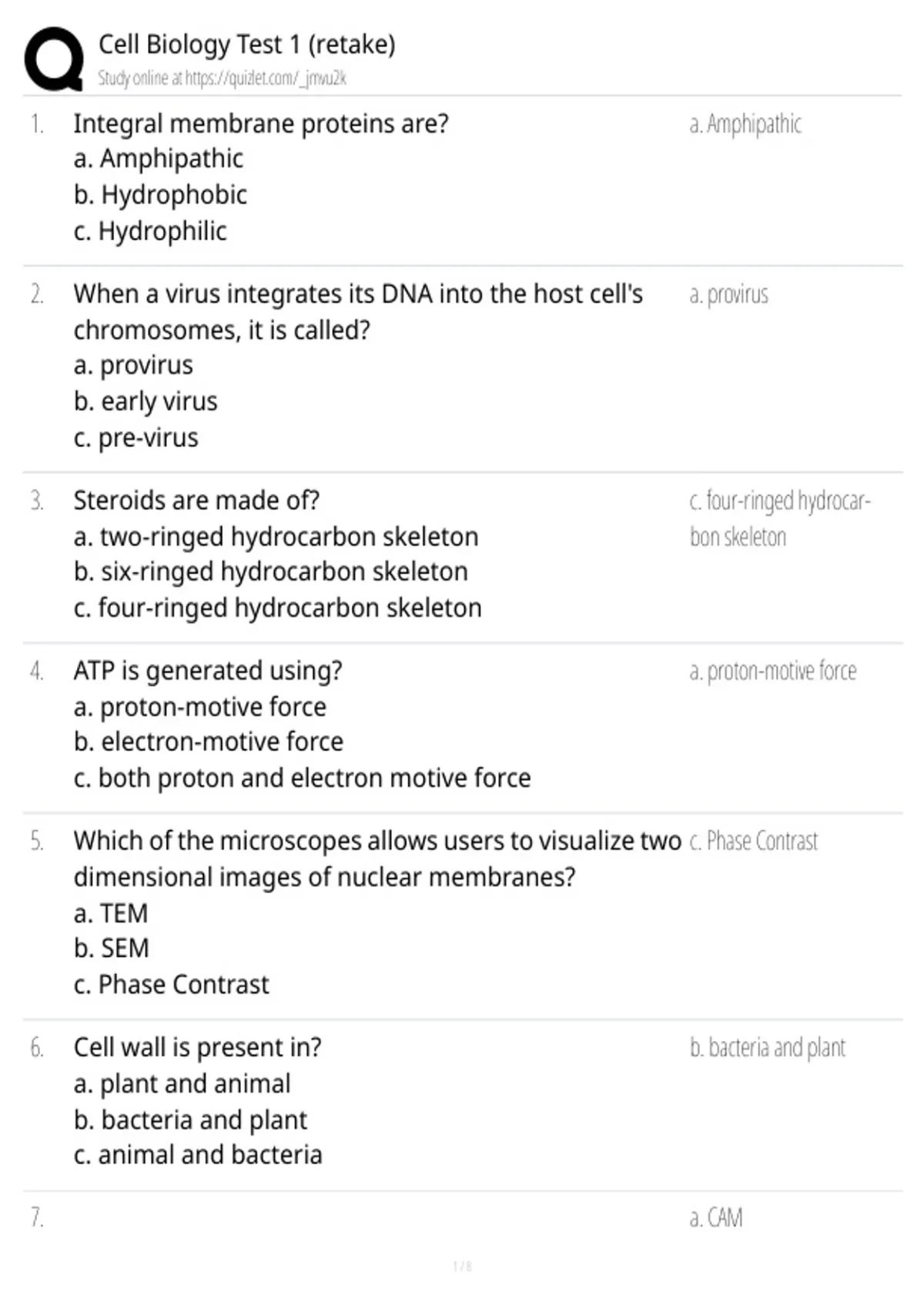The height and width of the screenshot is (1309, 924).
Task: Click the page number indicator 1 / 8
Action: 462,1267
